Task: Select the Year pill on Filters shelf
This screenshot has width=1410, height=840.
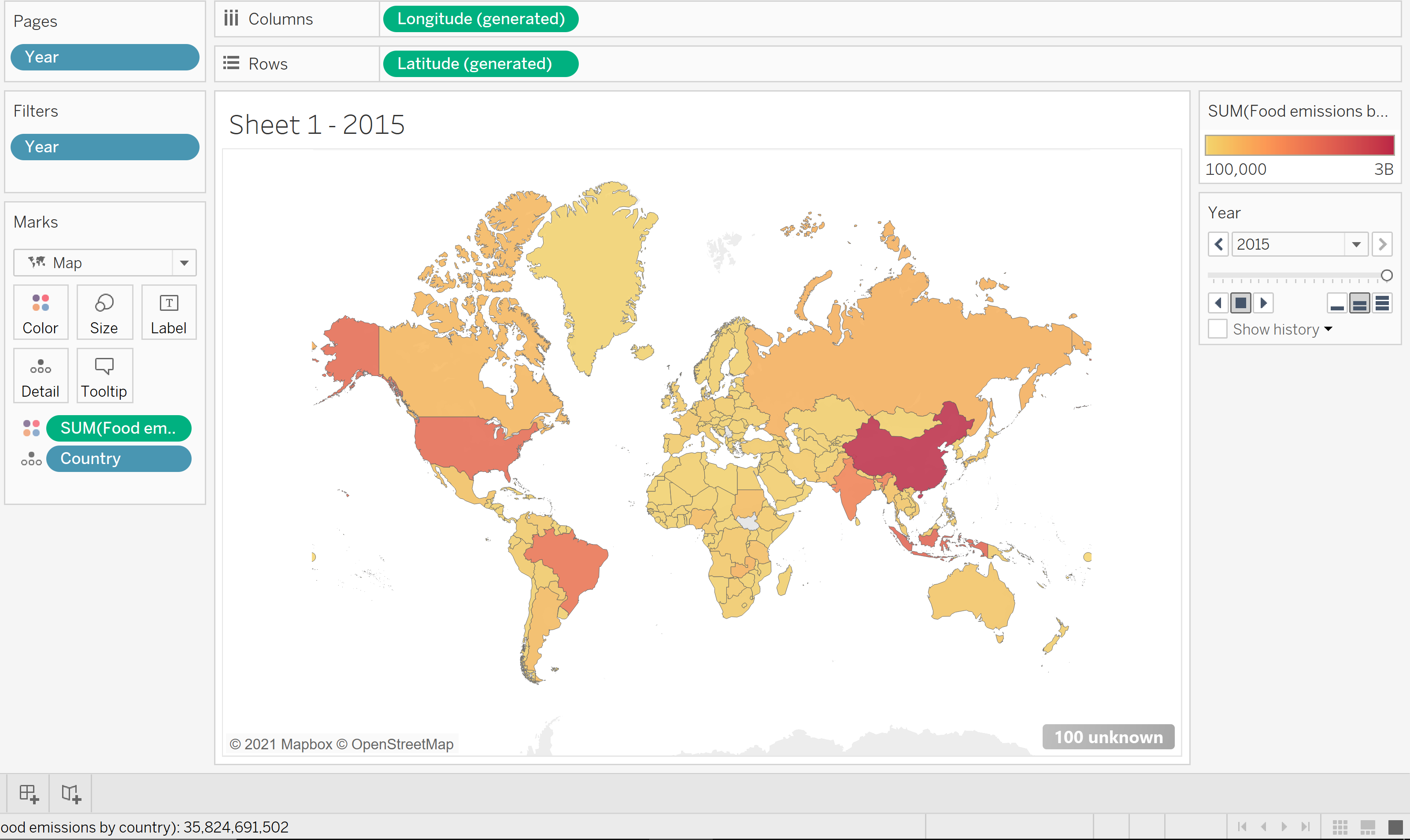Action: click(x=105, y=147)
